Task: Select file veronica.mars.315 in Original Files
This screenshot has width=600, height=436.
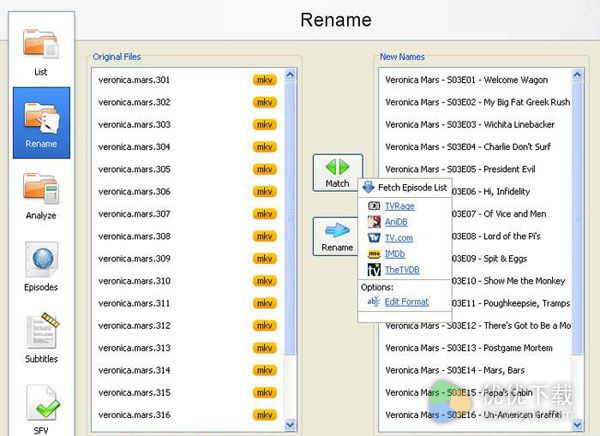Action: coord(188,392)
